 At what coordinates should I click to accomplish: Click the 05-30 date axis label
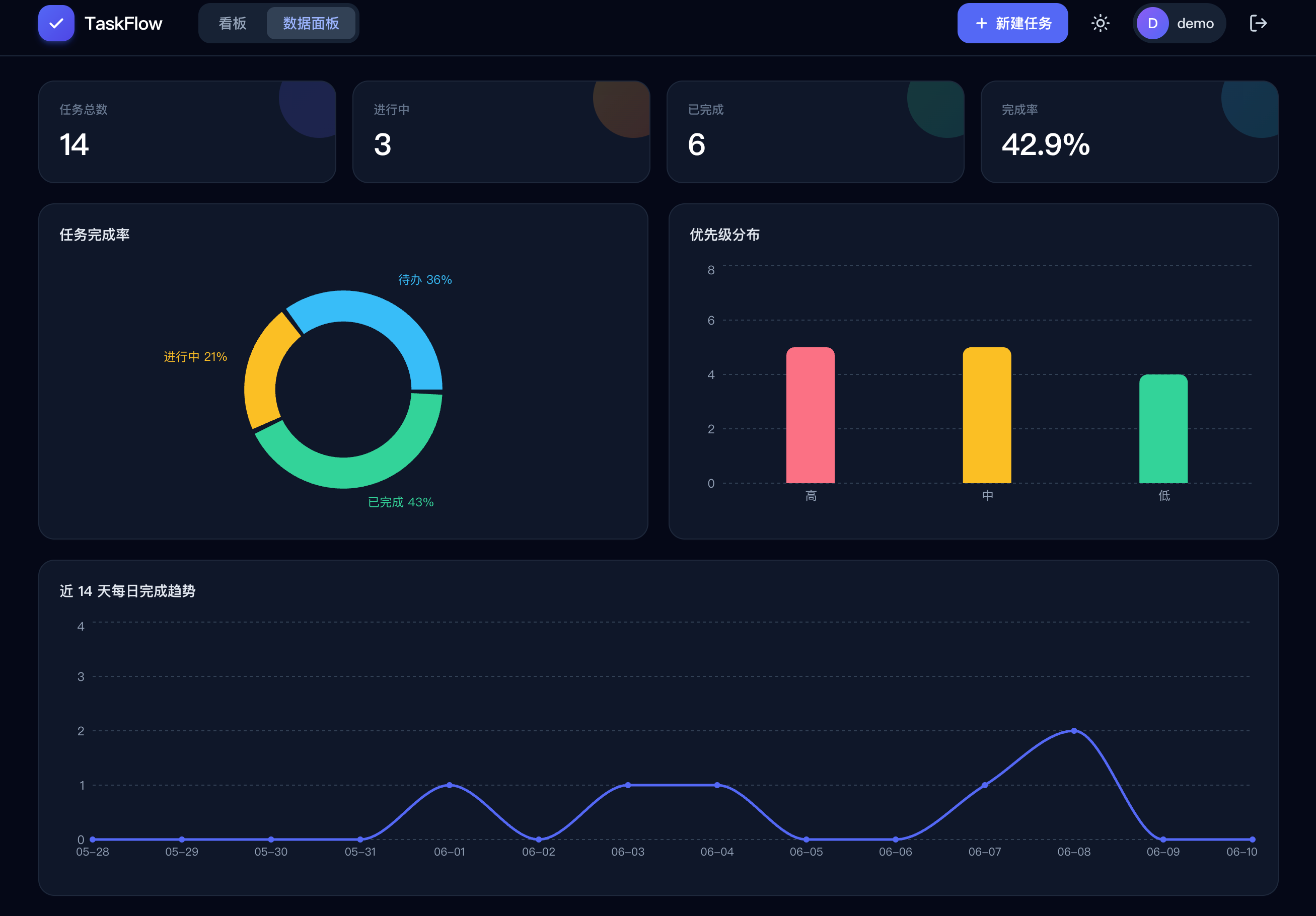pyautogui.click(x=270, y=851)
